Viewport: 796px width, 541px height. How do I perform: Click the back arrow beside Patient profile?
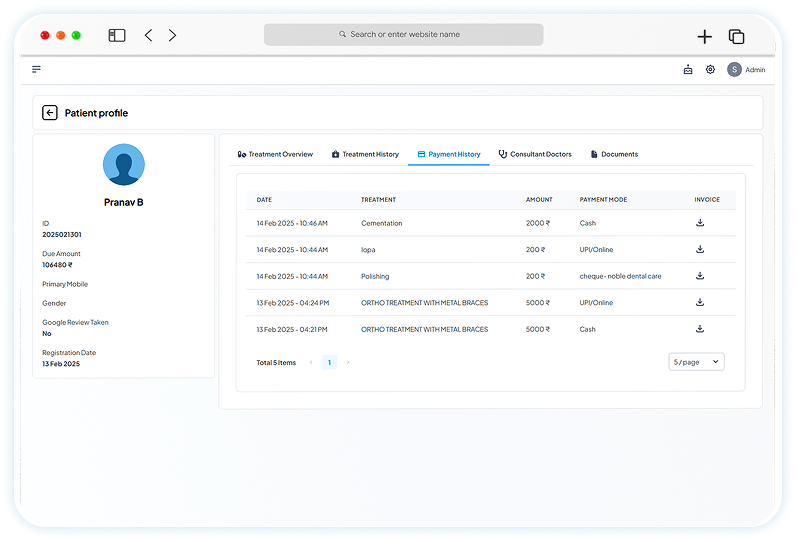tap(50, 113)
